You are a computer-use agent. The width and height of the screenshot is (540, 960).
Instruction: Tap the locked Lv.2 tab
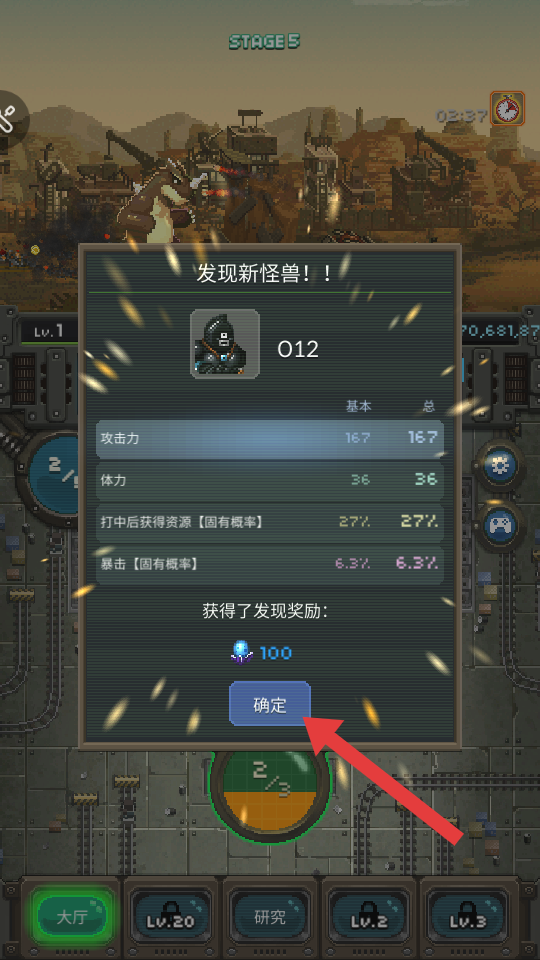[x=369, y=917]
